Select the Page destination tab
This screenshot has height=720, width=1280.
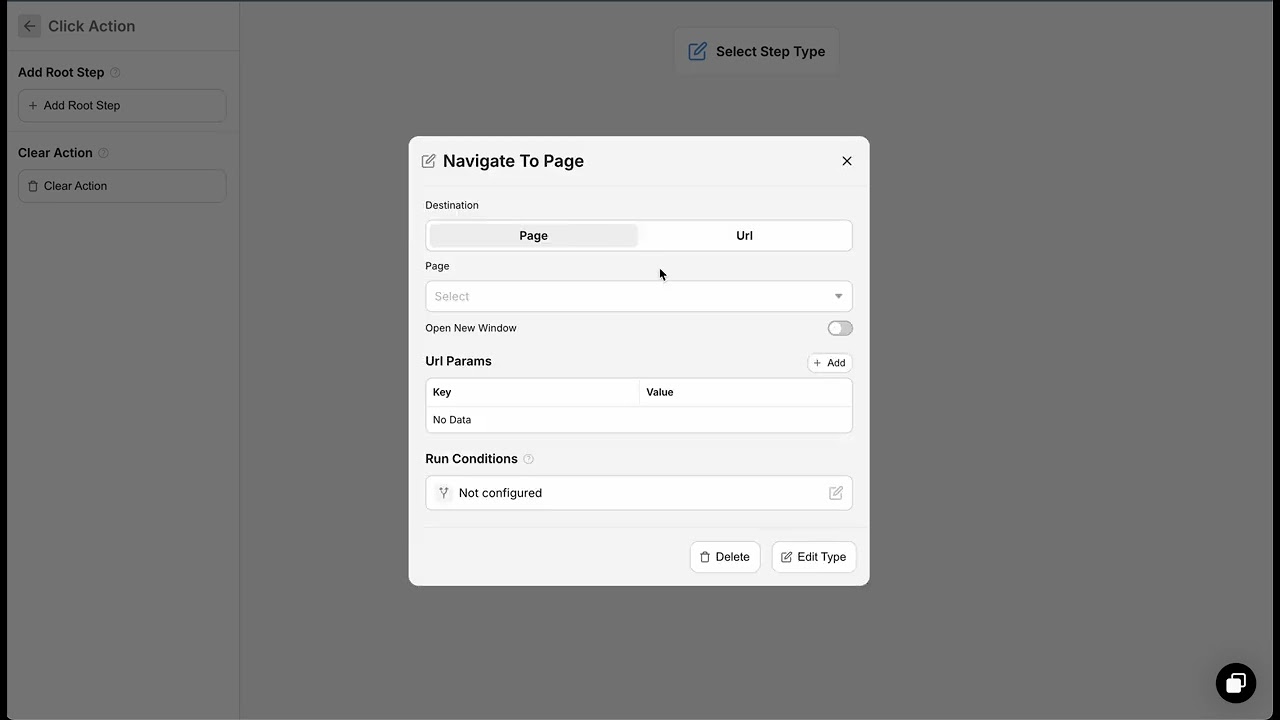pos(533,236)
